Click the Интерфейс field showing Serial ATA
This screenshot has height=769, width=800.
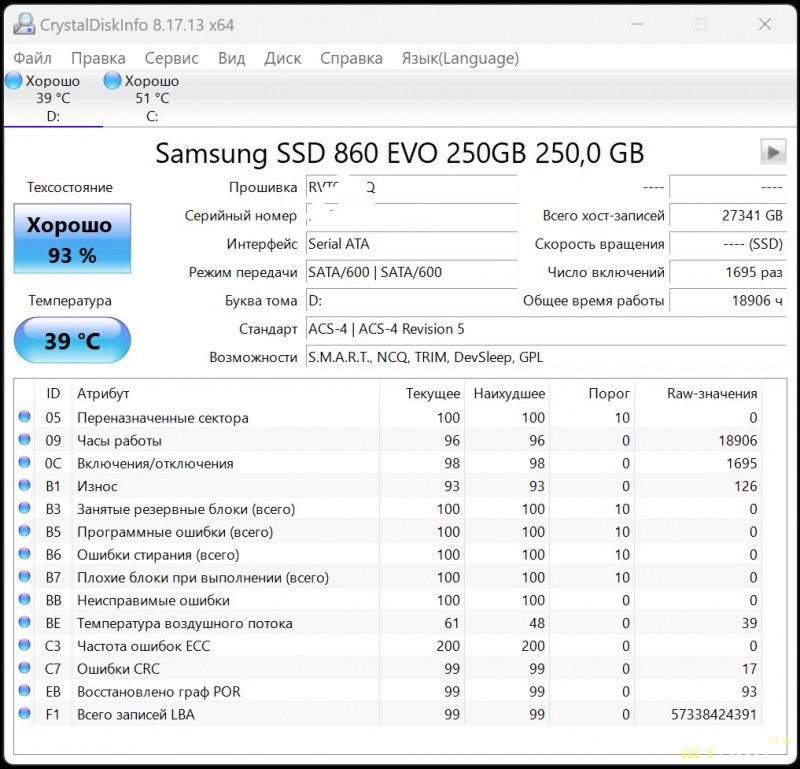click(412, 244)
